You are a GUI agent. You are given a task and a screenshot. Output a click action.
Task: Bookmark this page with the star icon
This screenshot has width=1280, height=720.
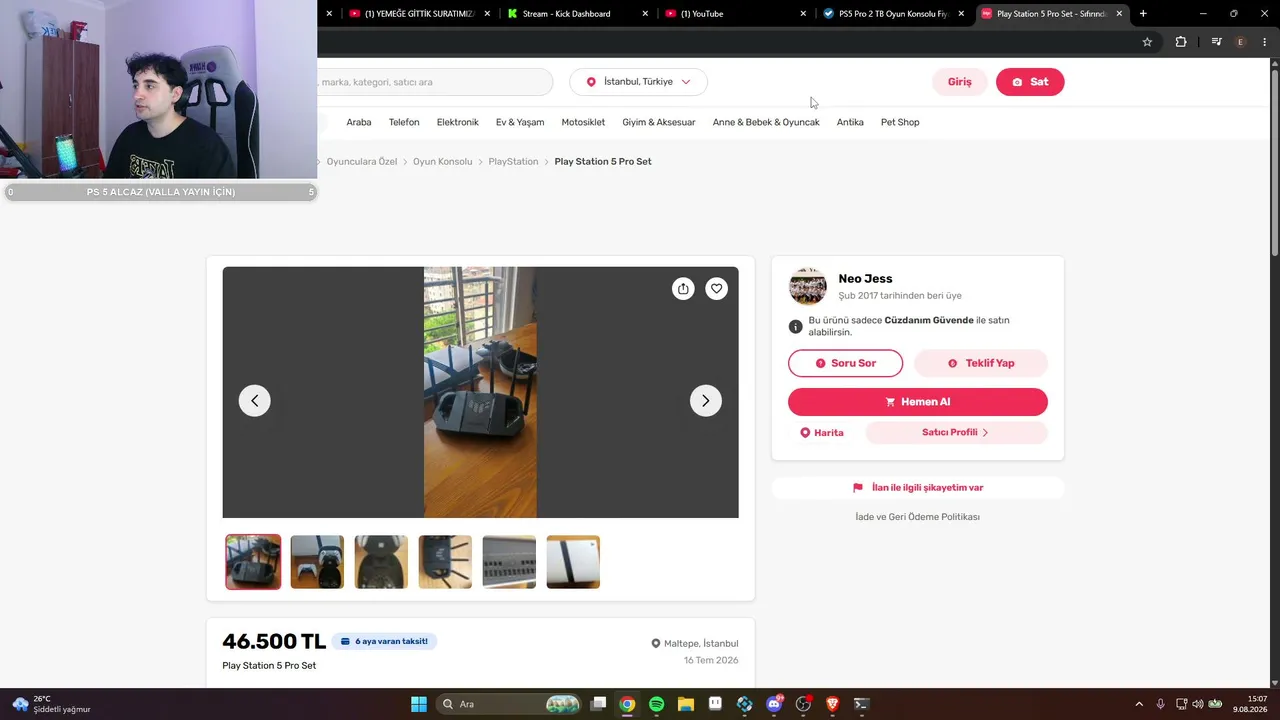(x=1147, y=42)
